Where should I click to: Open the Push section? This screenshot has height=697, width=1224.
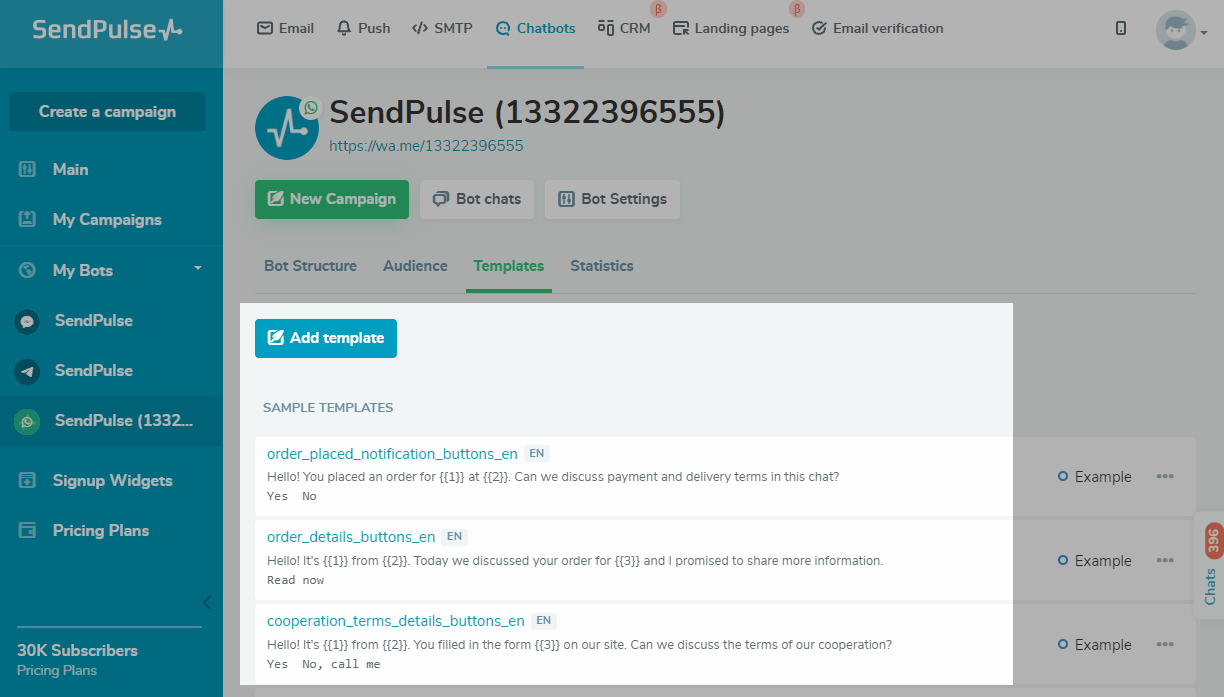coord(363,28)
